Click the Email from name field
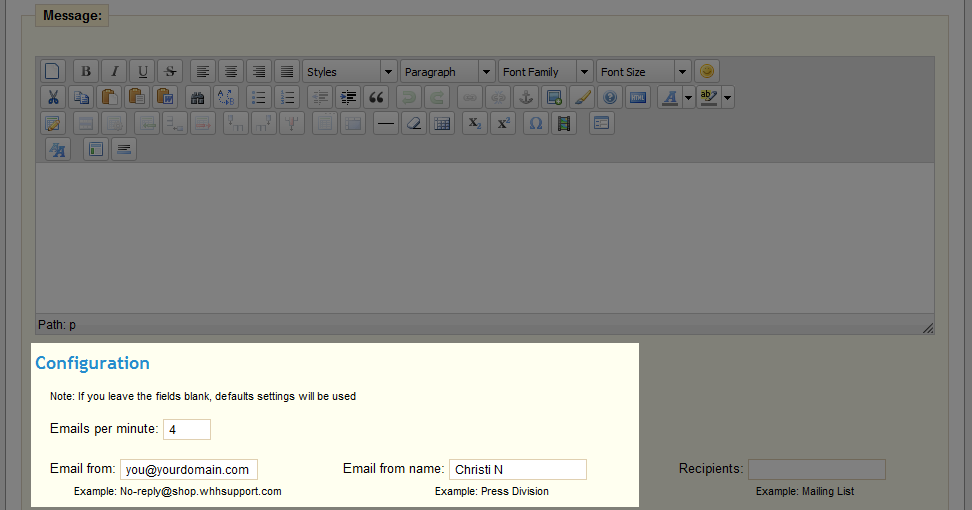This screenshot has width=972, height=510. 517,469
